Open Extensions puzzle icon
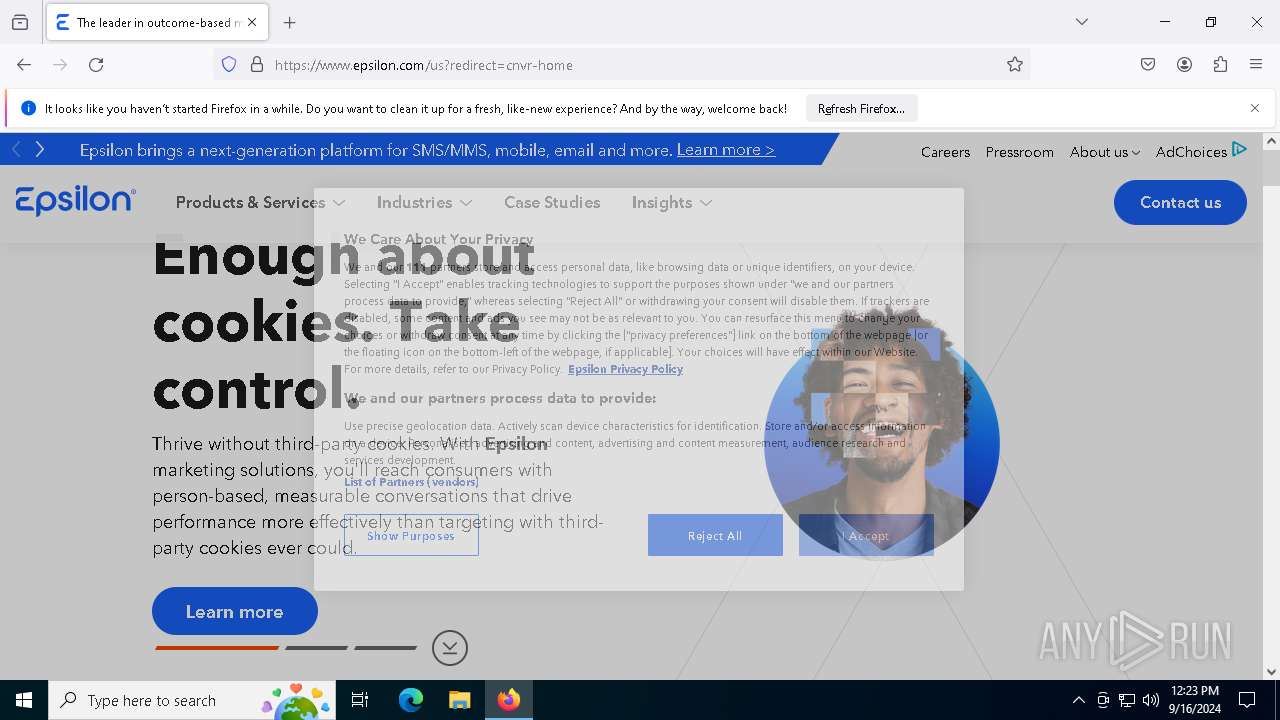Viewport: 1280px width, 720px height. tap(1220, 65)
